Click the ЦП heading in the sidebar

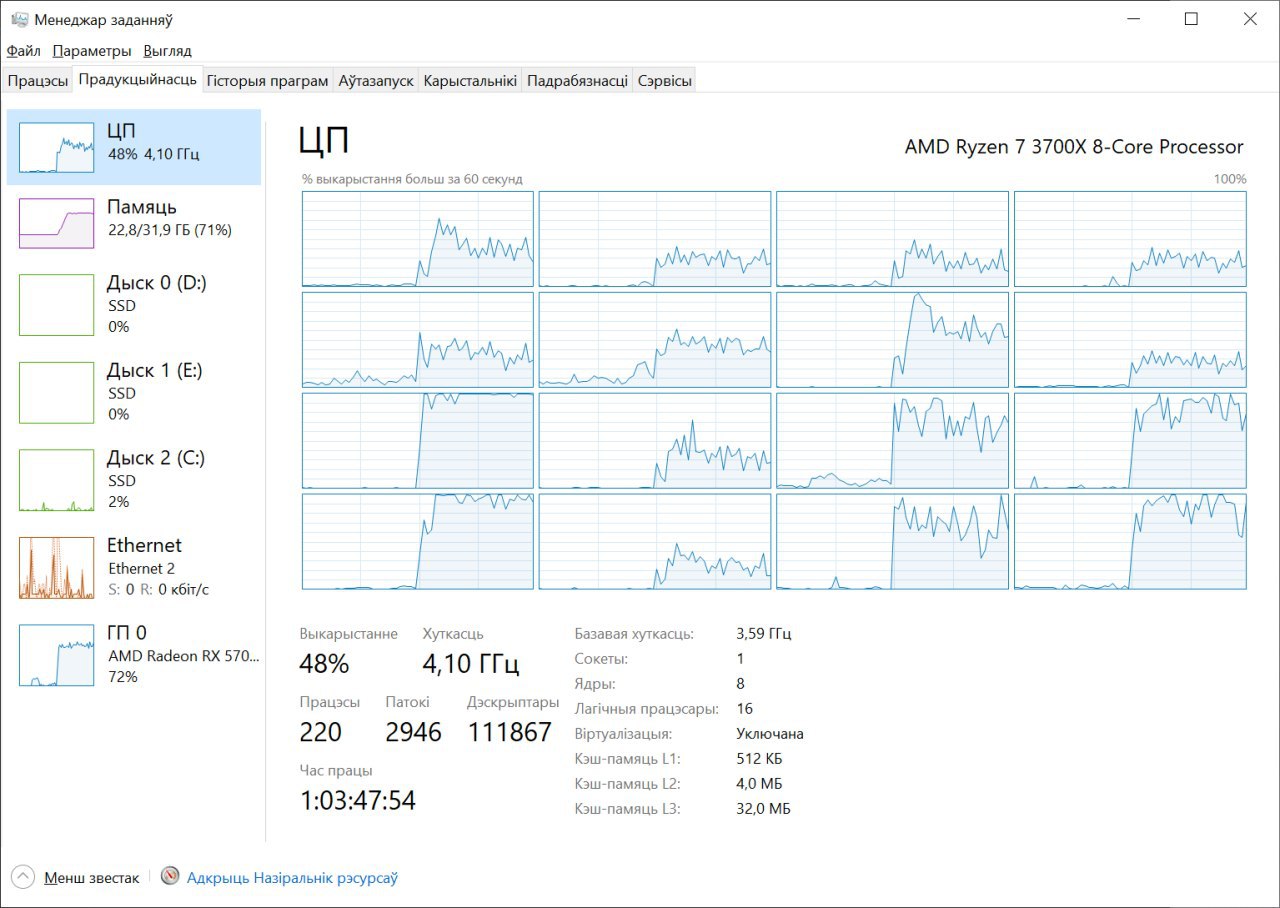[x=121, y=131]
